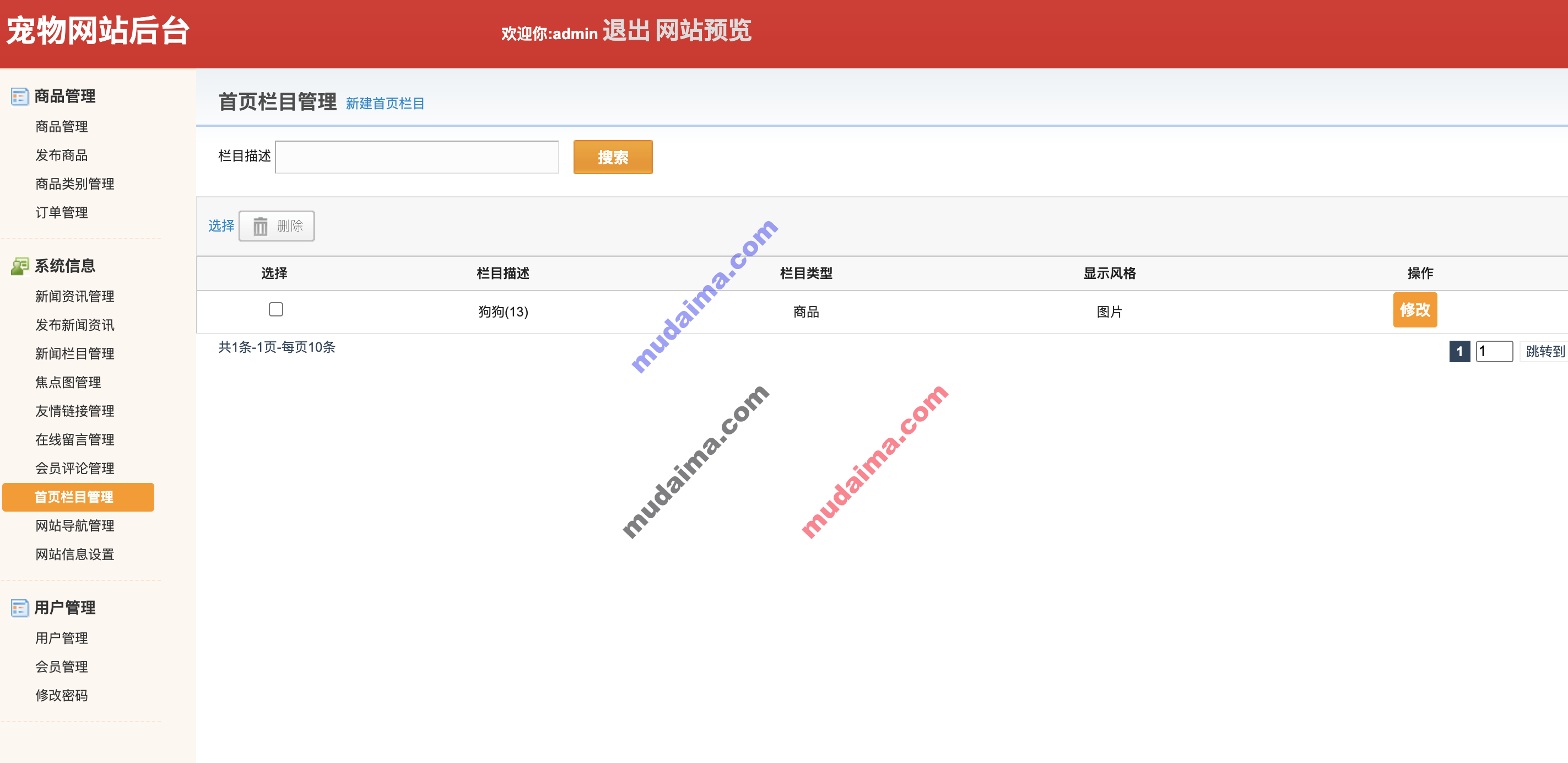The width and height of the screenshot is (1568, 763).
Task: Click the 新建首页栏目 link
Action: point(385,104)
